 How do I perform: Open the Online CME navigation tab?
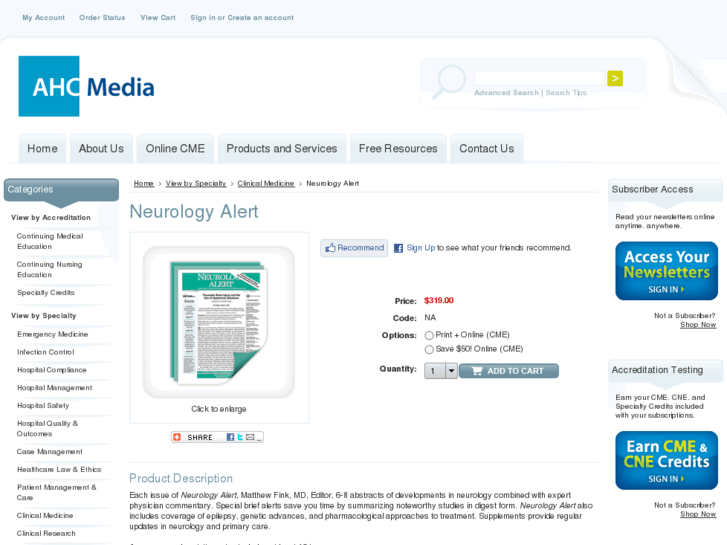click(175, 148)
